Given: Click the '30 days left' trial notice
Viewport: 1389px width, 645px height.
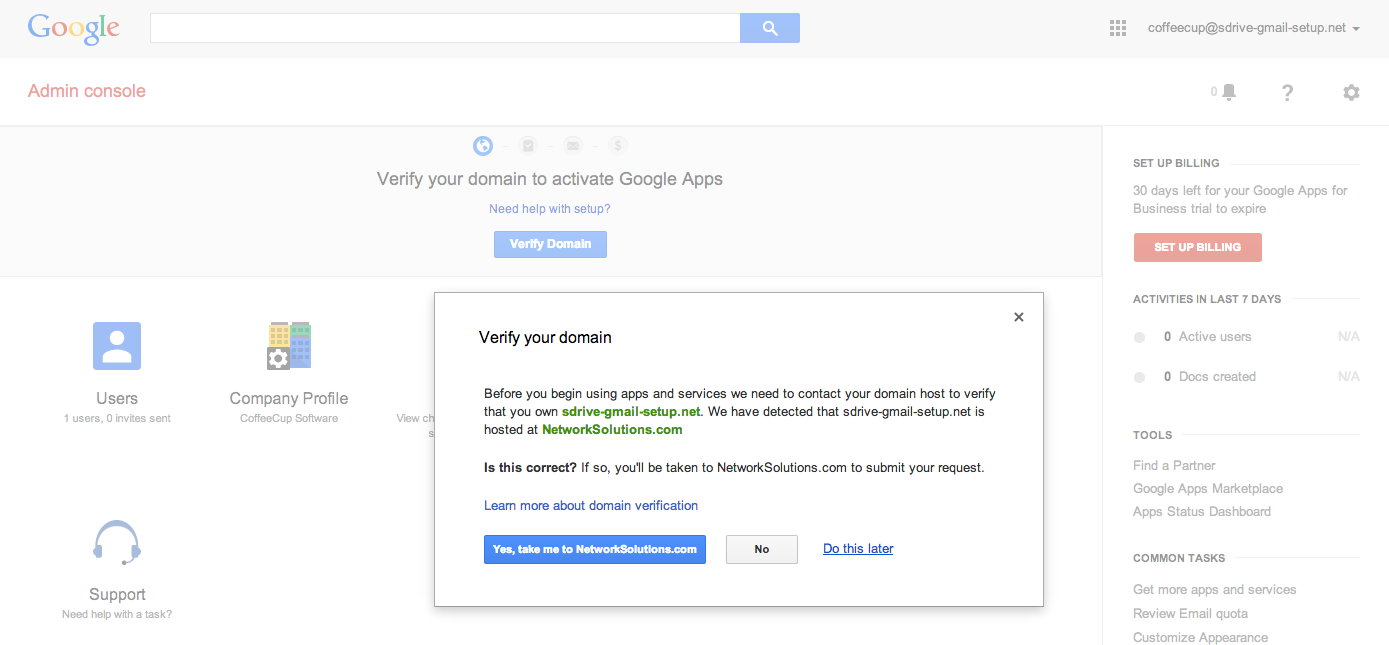Looking at the screenshot, I should (x=1240, y=199).
